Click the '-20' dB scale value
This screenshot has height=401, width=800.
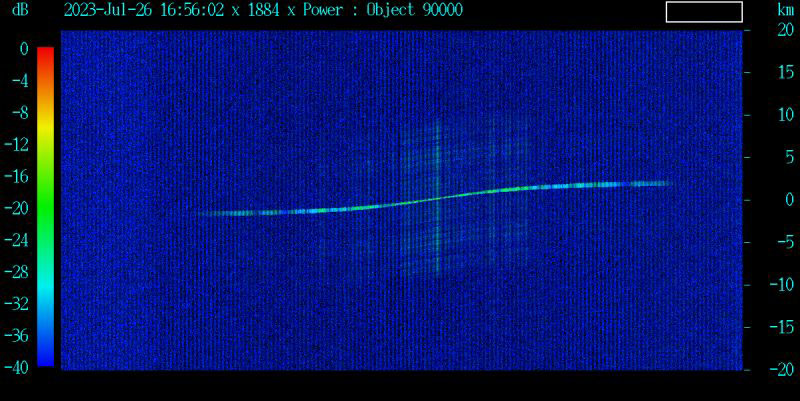point(16,208)
